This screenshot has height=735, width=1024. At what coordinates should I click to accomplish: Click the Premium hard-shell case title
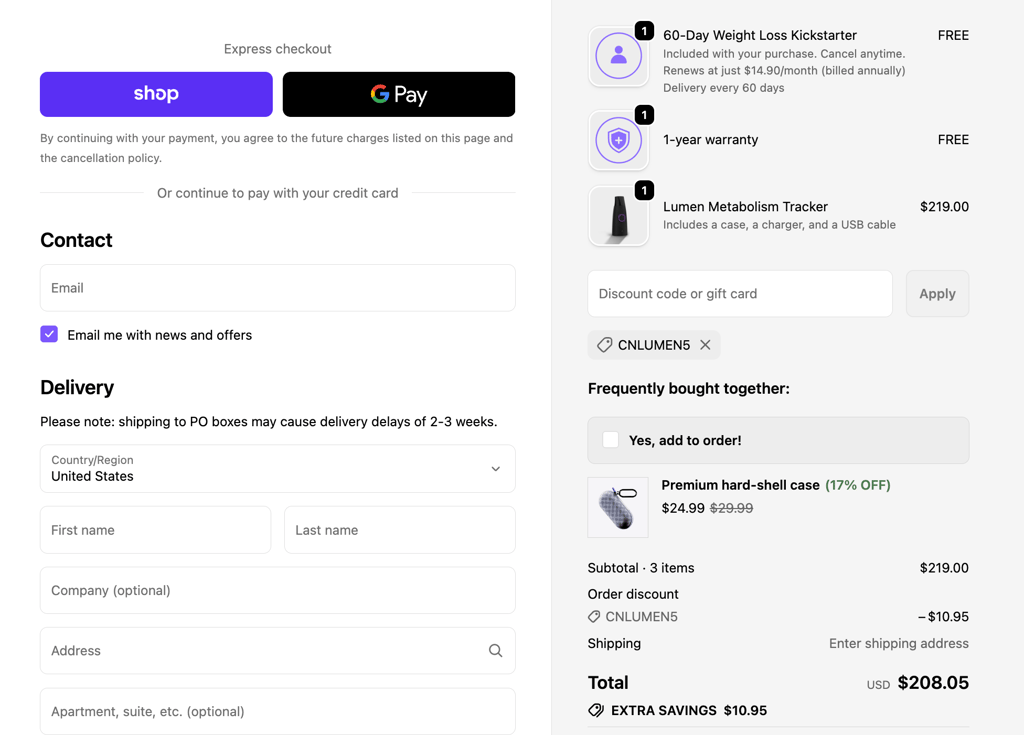click(x=740, y=485)
